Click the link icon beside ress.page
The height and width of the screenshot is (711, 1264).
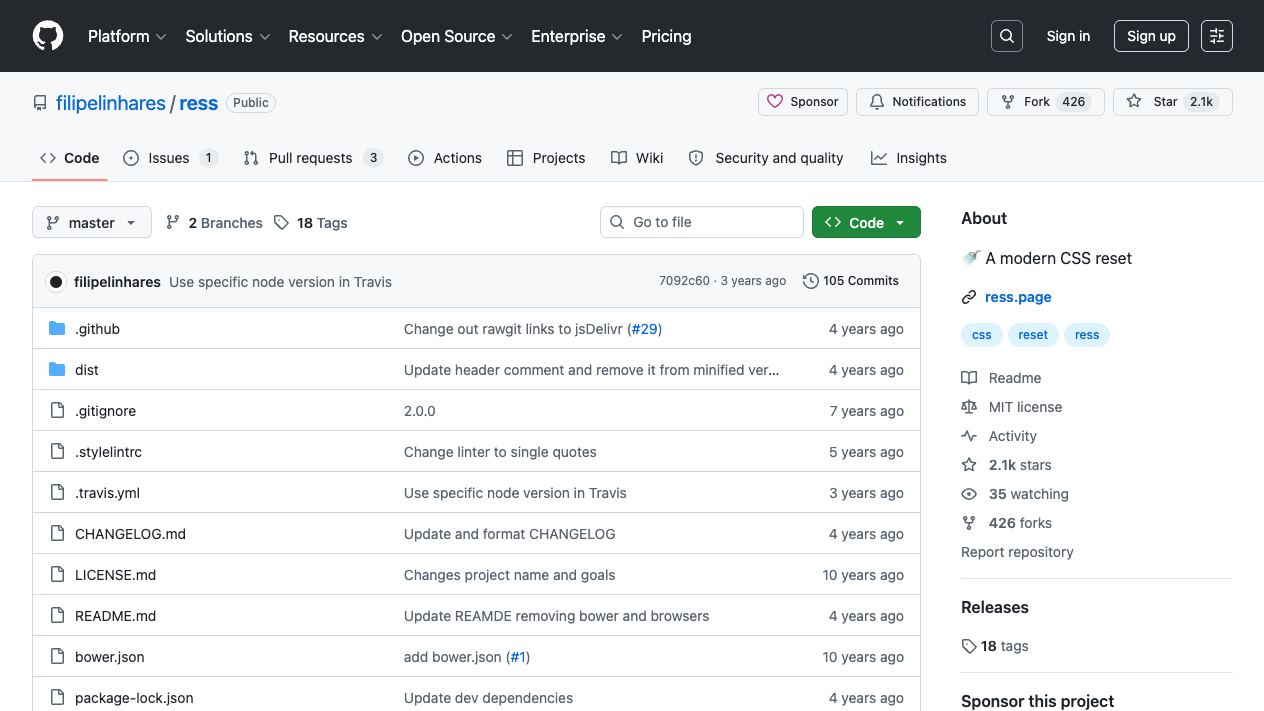(969, 297)
